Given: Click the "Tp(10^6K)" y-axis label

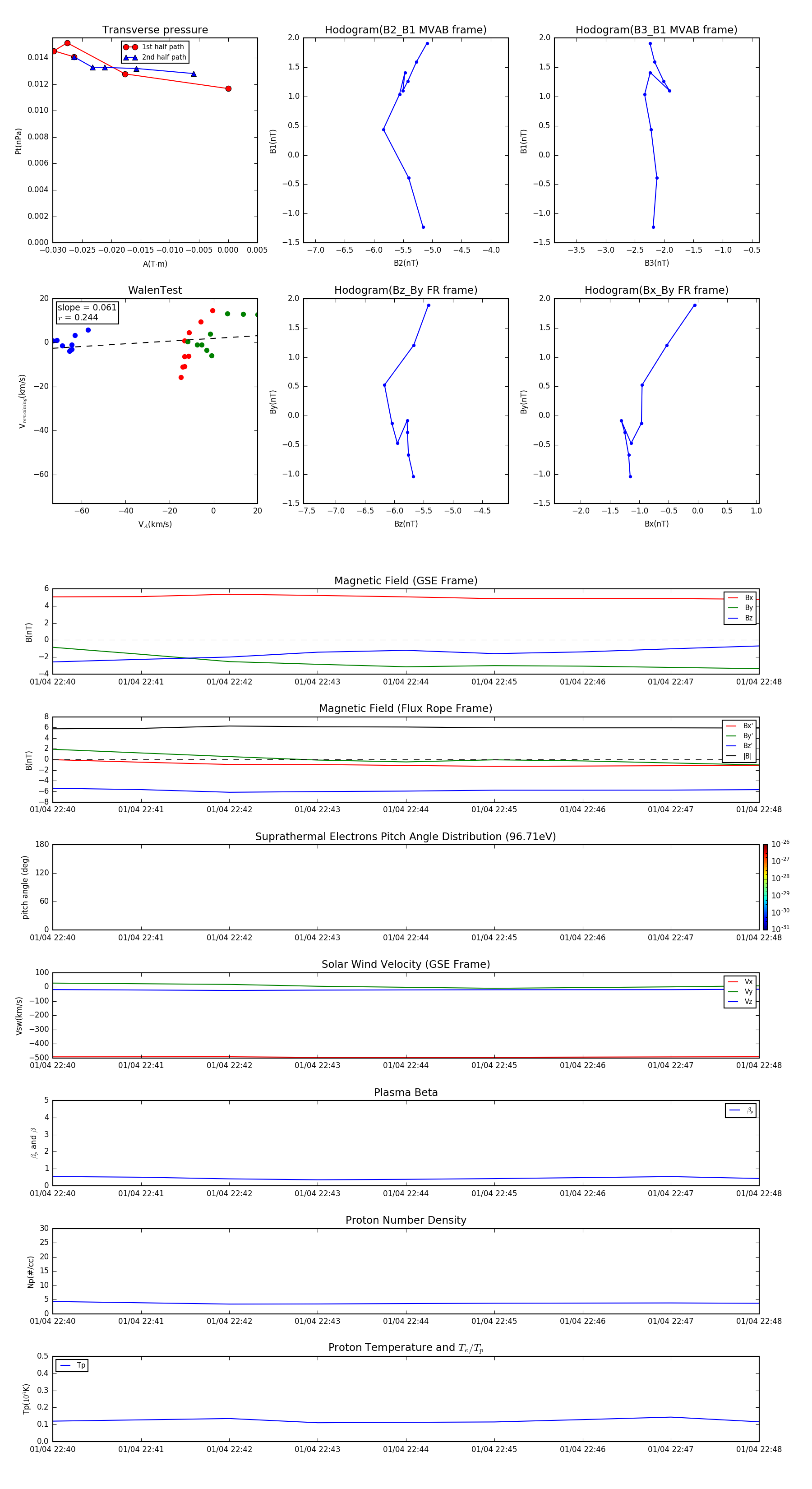Looking at the screenshot, I should pos(26,1399).
